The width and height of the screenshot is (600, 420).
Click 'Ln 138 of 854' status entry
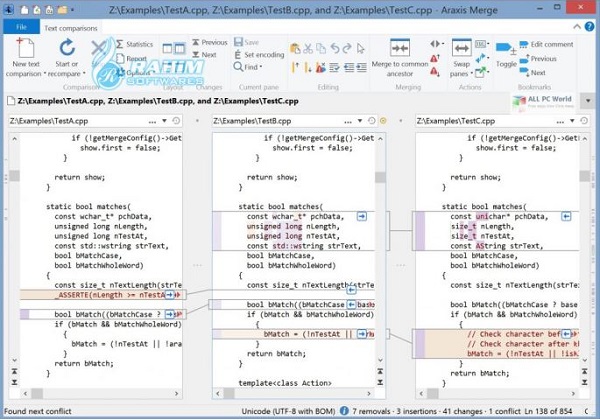point(548,411)
